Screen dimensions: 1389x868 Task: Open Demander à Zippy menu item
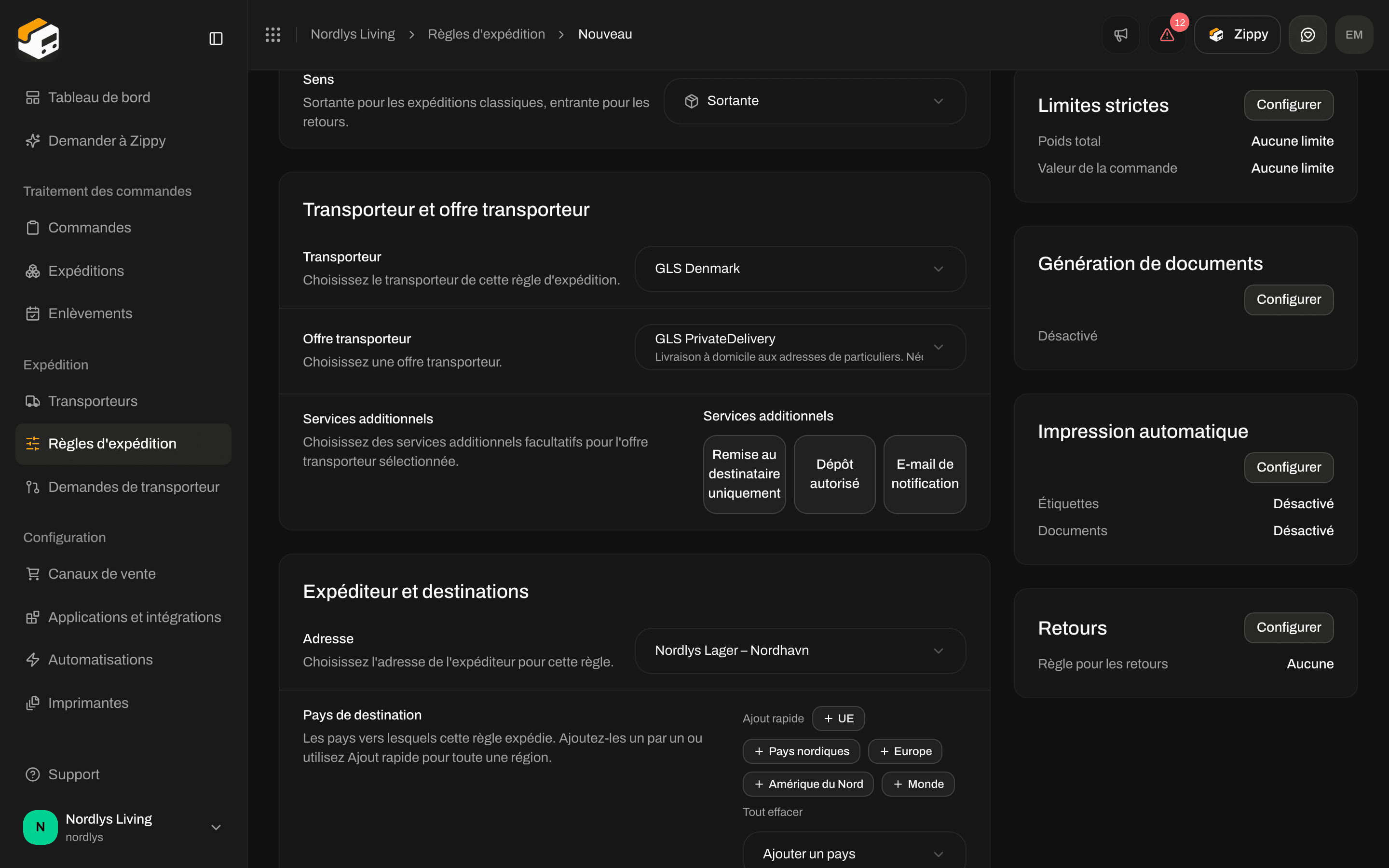(x=123, y=141)
